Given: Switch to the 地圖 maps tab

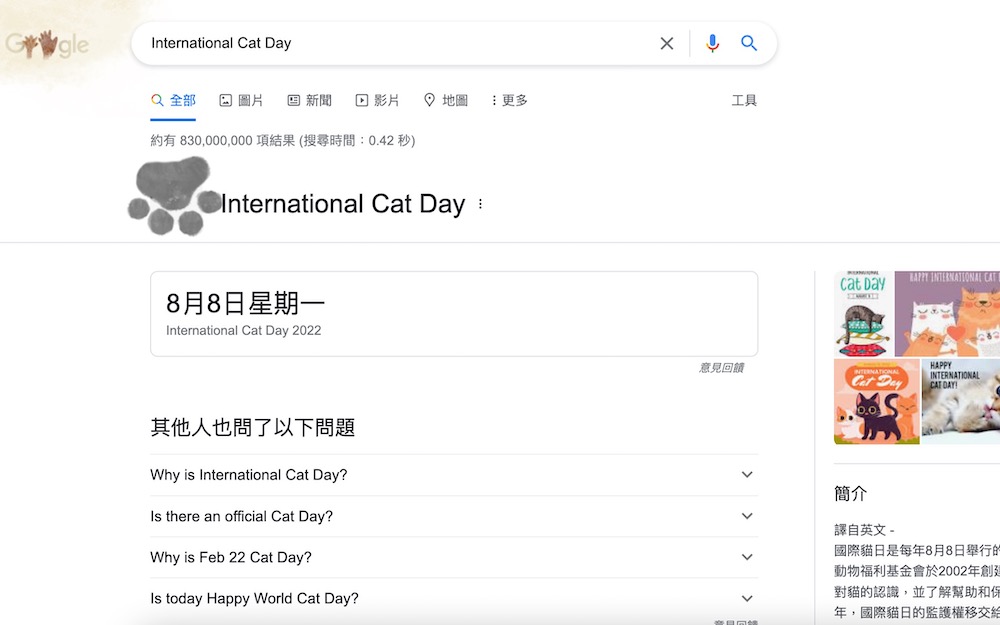Looking at the screenshot, I should pos(446,100).
